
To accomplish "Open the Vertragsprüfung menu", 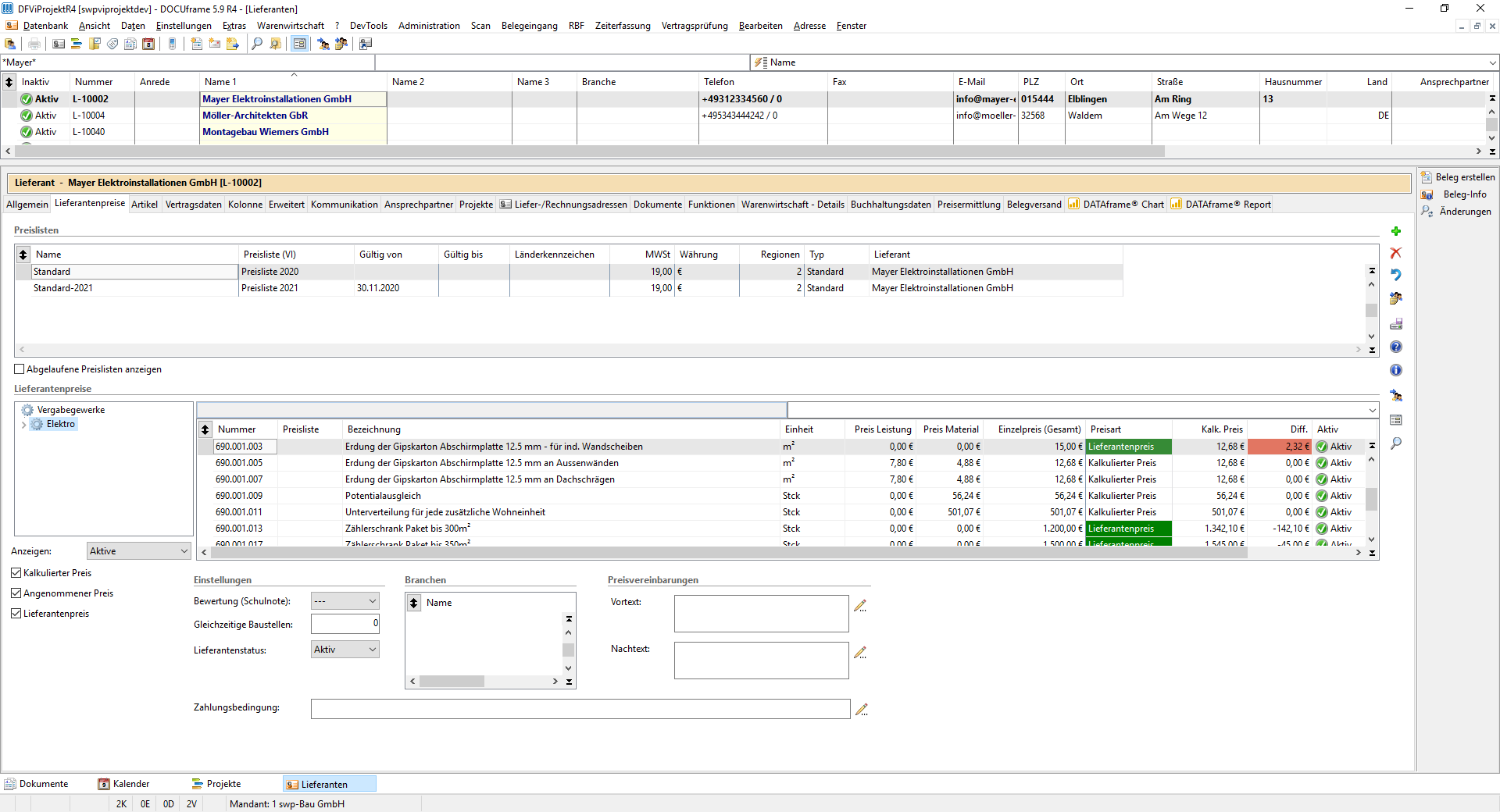I will pyautogui.click(x=695, y=26).
